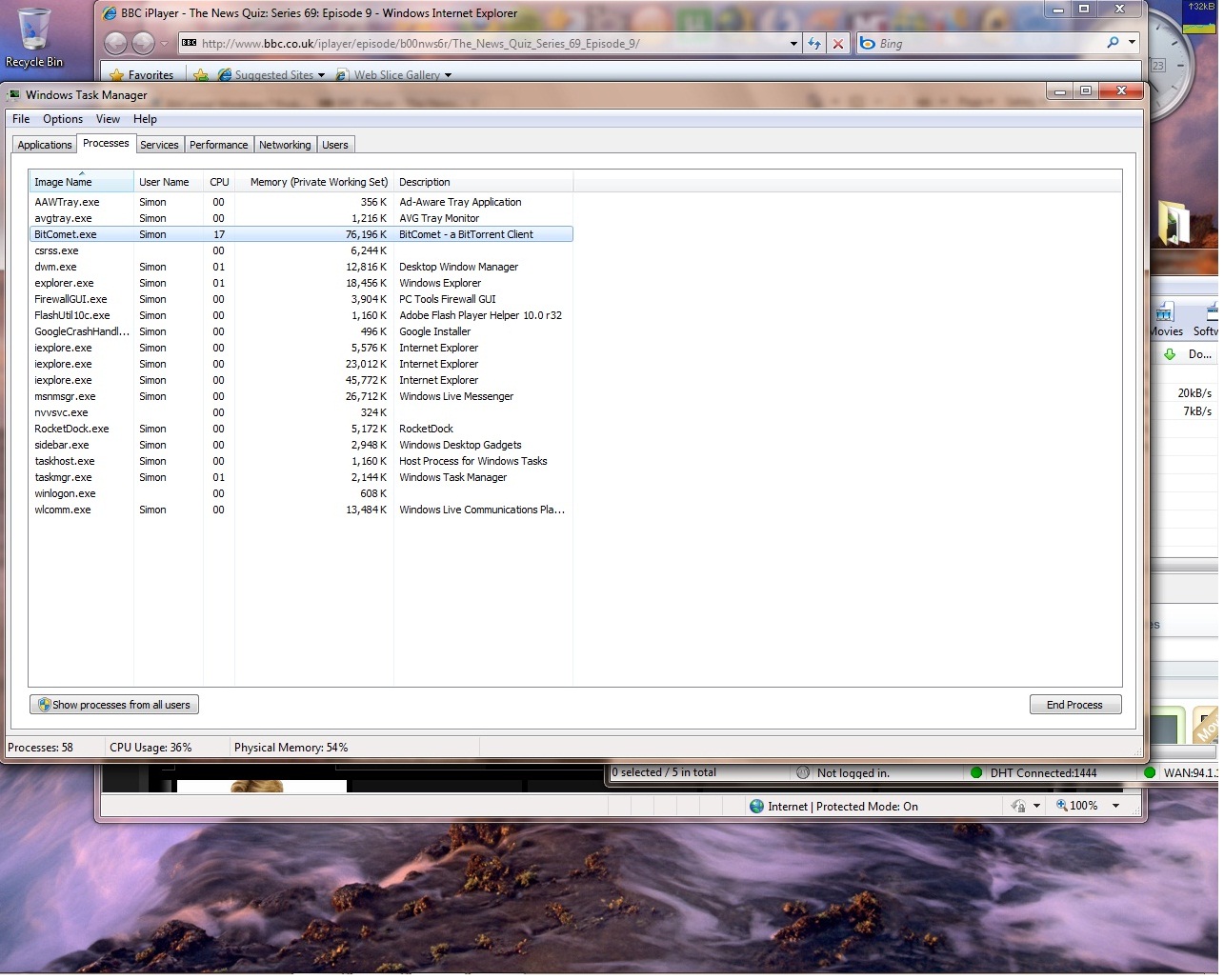Select the BitComet.exe process row
The image size is (1224, 980).
[301, 234]
